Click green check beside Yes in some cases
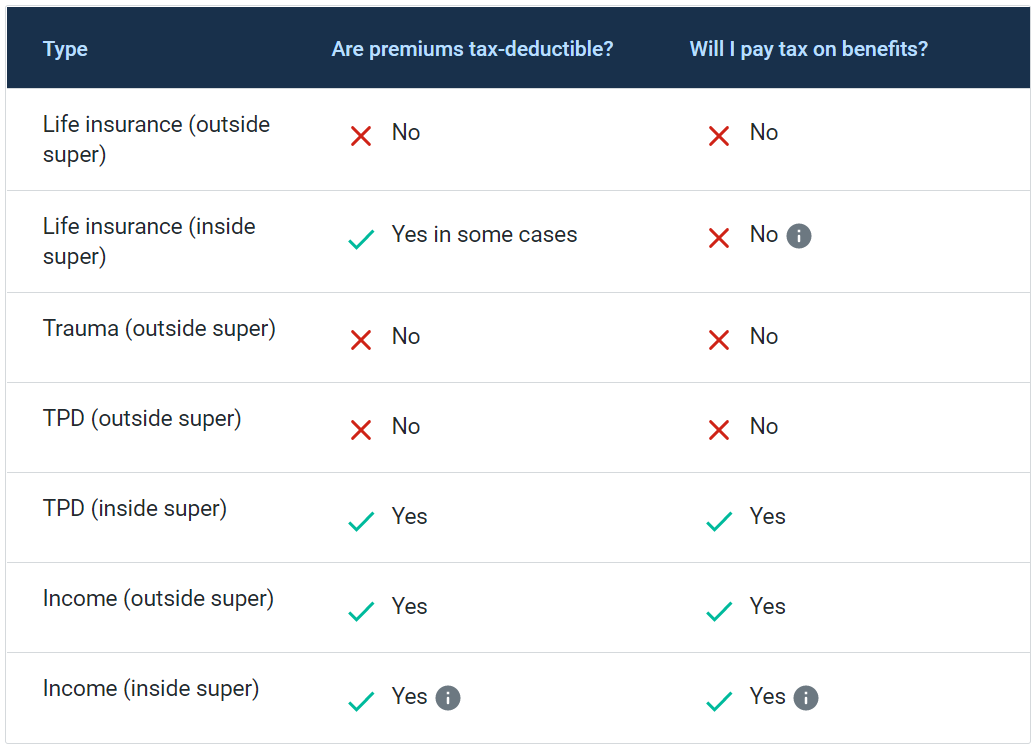The height and width of the screenshot is (749, 1036). [x=361, y=239]
